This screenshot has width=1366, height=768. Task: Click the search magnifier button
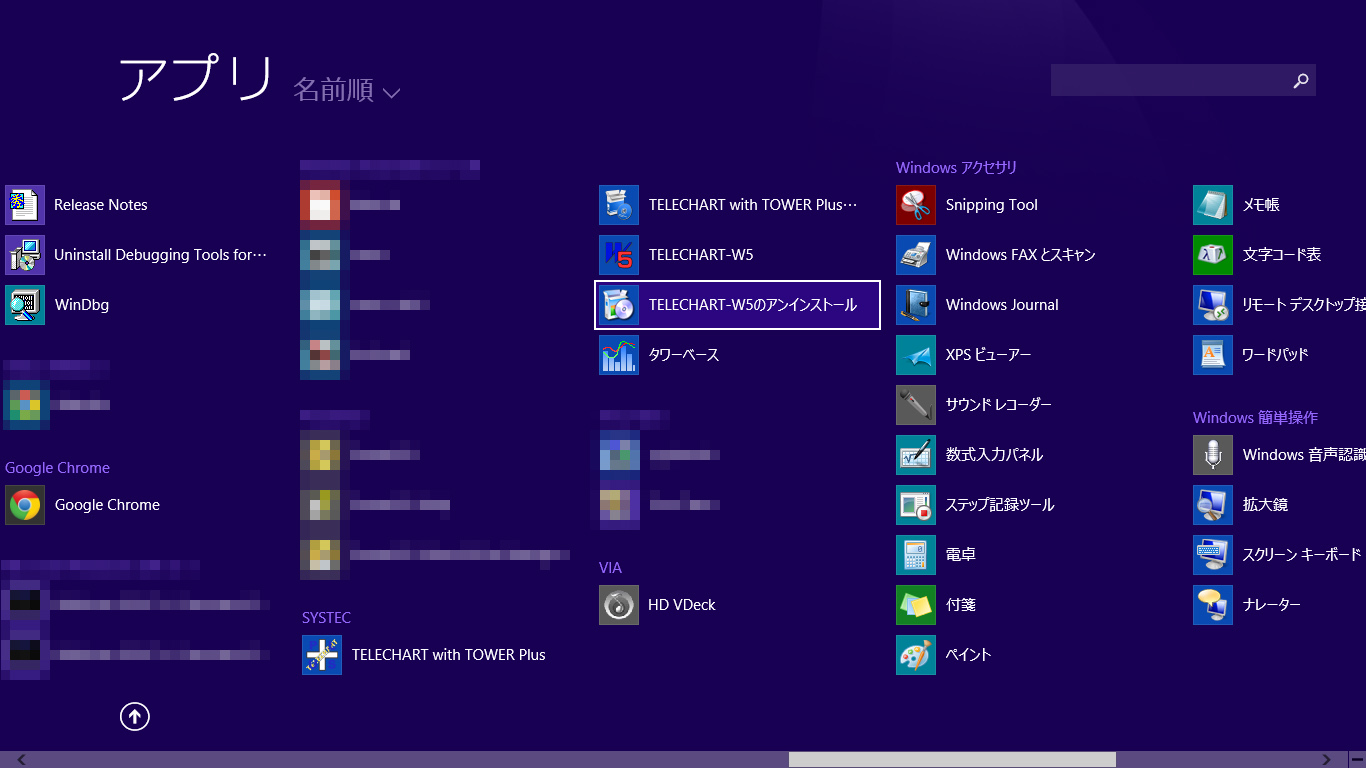(1300, 81)
